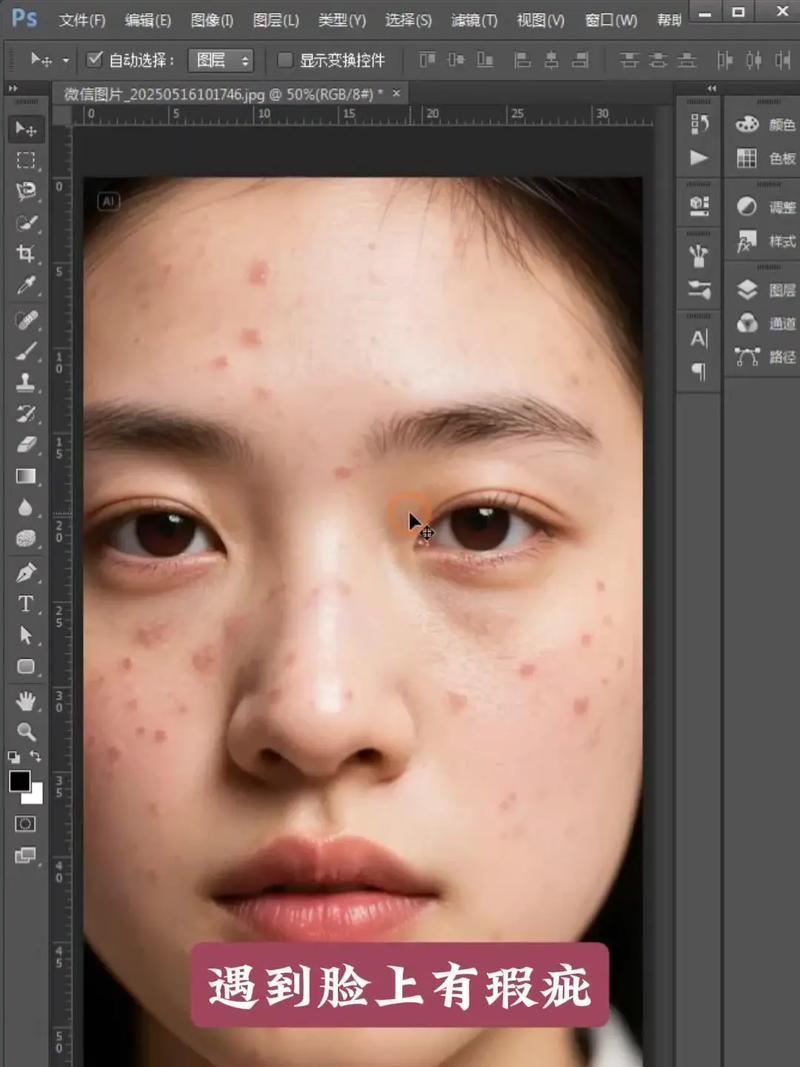Expand the collapsed panel dock arrows
Screen dimensions: 800x1067
[x=712, y=88]
